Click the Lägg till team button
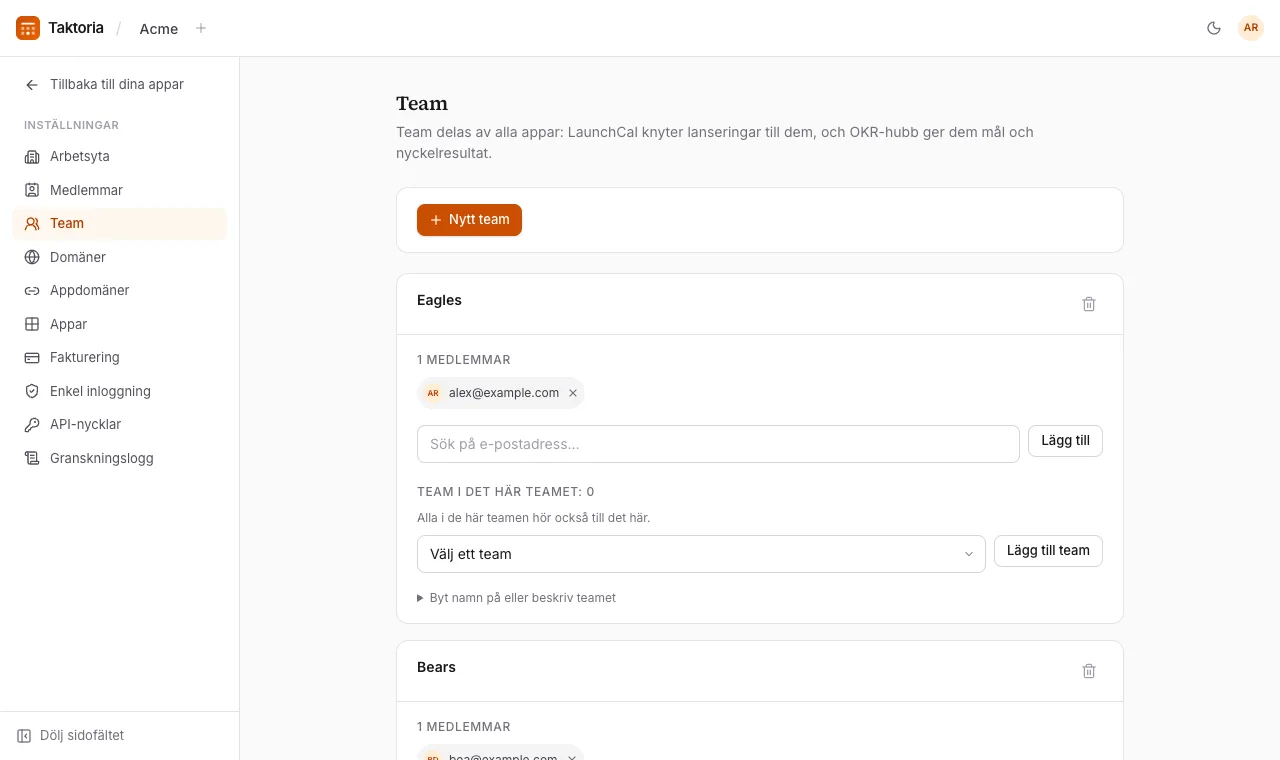 (x=1048, y=551)
